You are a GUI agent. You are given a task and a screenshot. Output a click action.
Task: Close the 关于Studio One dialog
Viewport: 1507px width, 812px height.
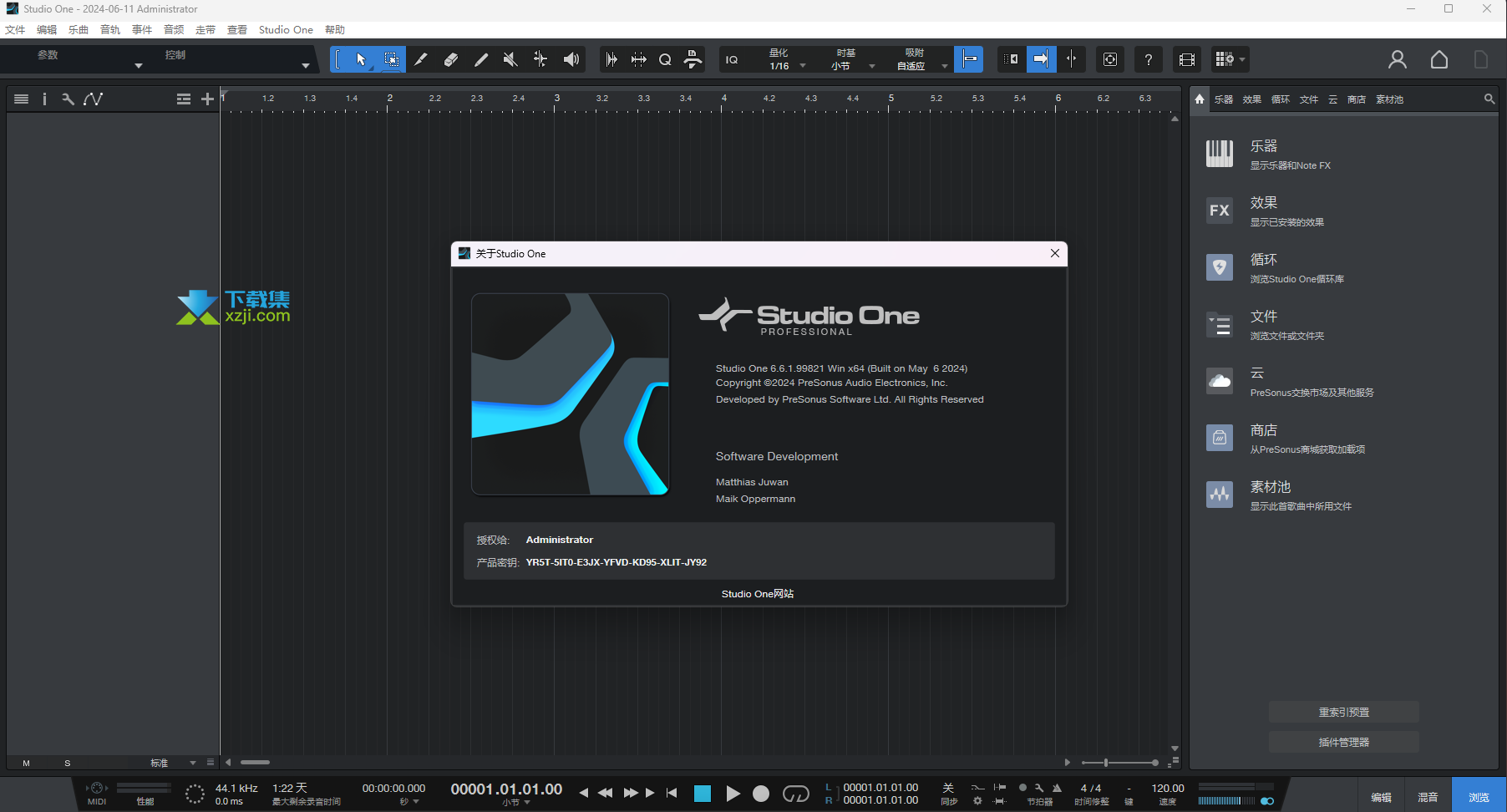pos(1054,253)
